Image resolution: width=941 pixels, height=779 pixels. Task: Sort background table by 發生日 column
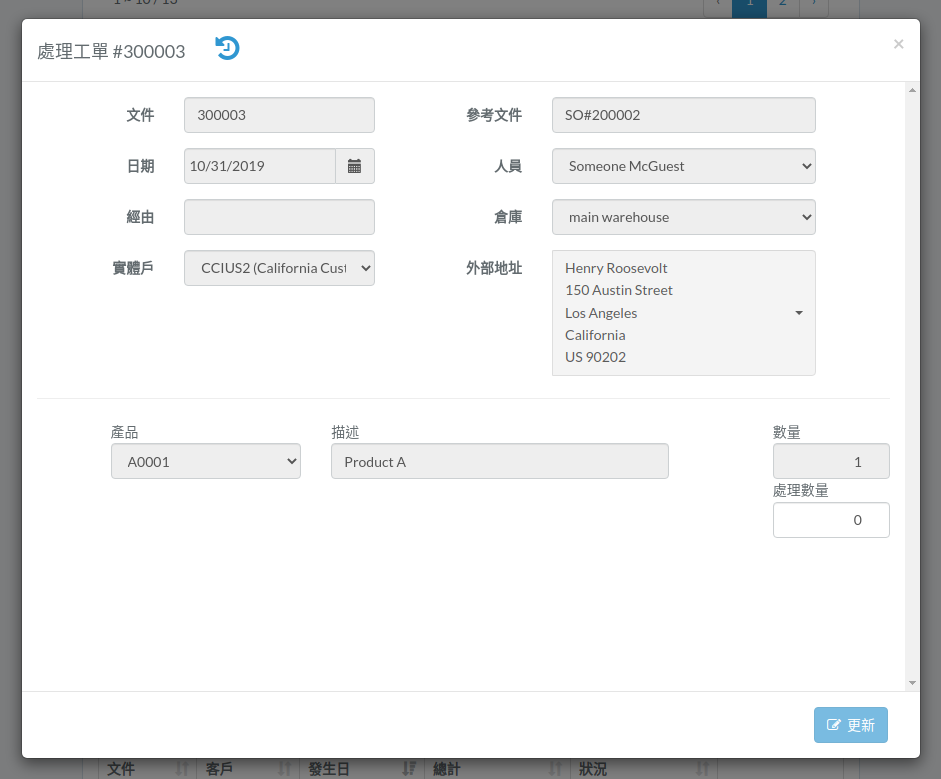click(x=362, y=769)
